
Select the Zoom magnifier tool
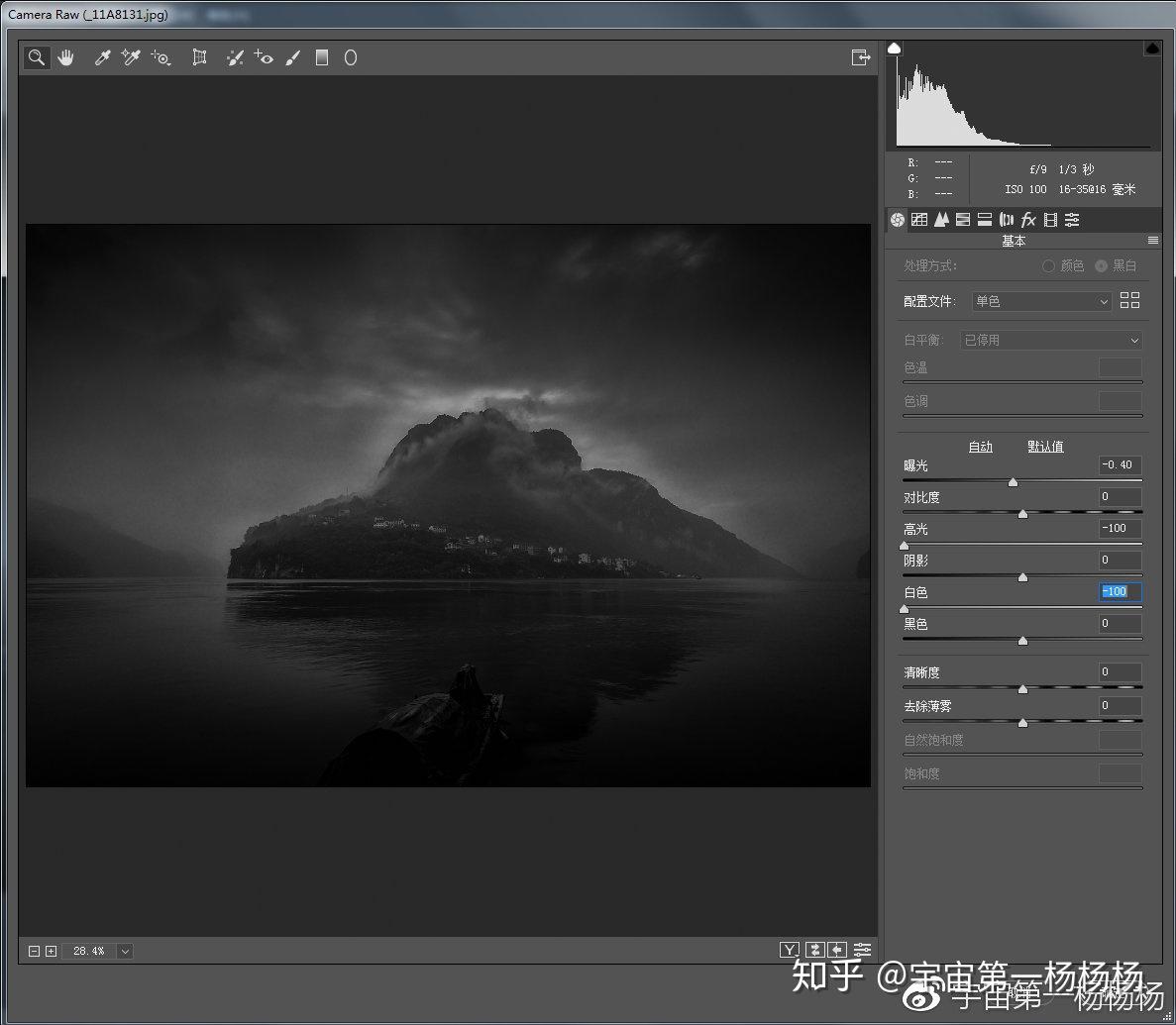[x=36, y=57]
